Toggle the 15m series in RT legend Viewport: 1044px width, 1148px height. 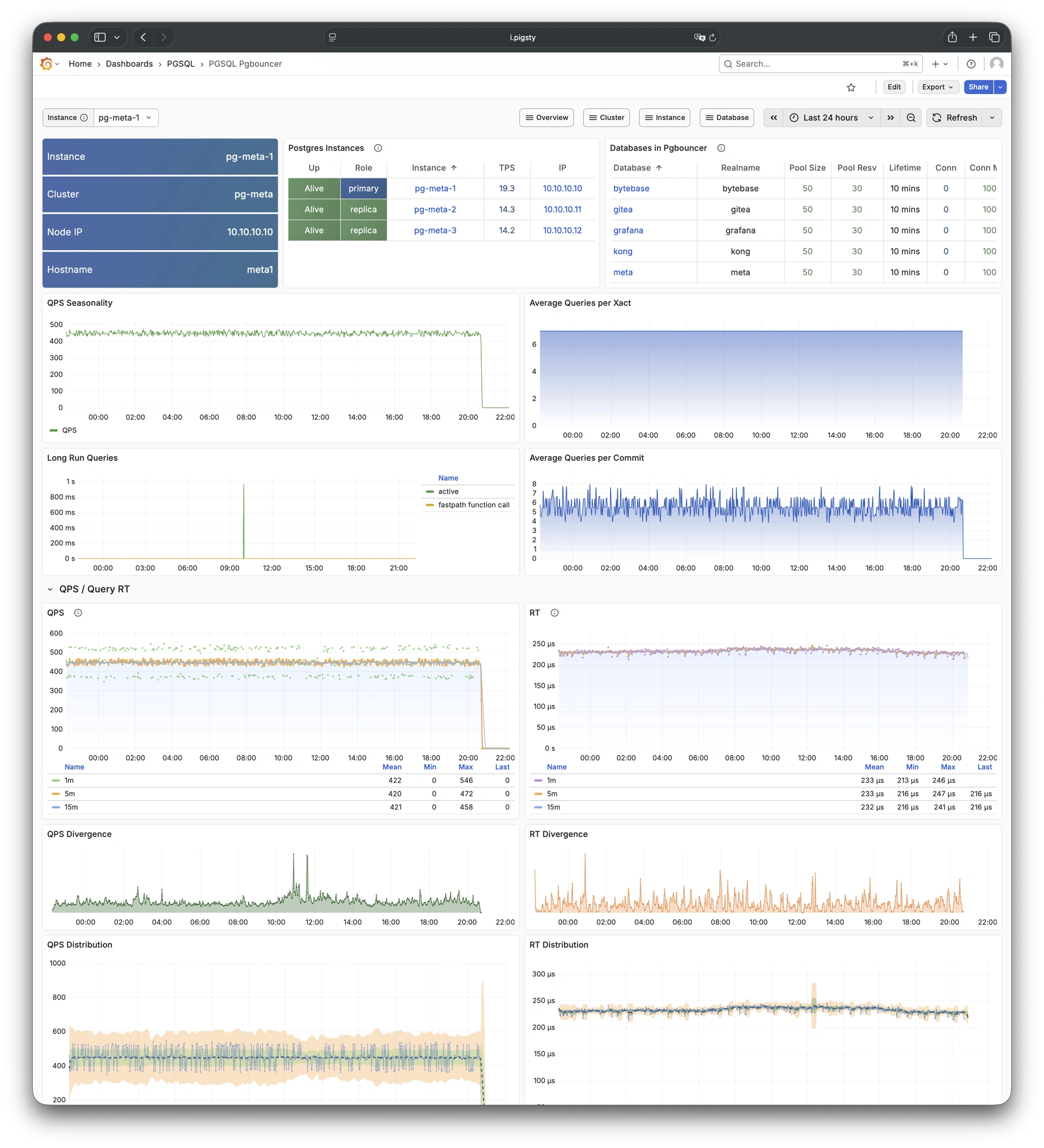coord(553,807)
